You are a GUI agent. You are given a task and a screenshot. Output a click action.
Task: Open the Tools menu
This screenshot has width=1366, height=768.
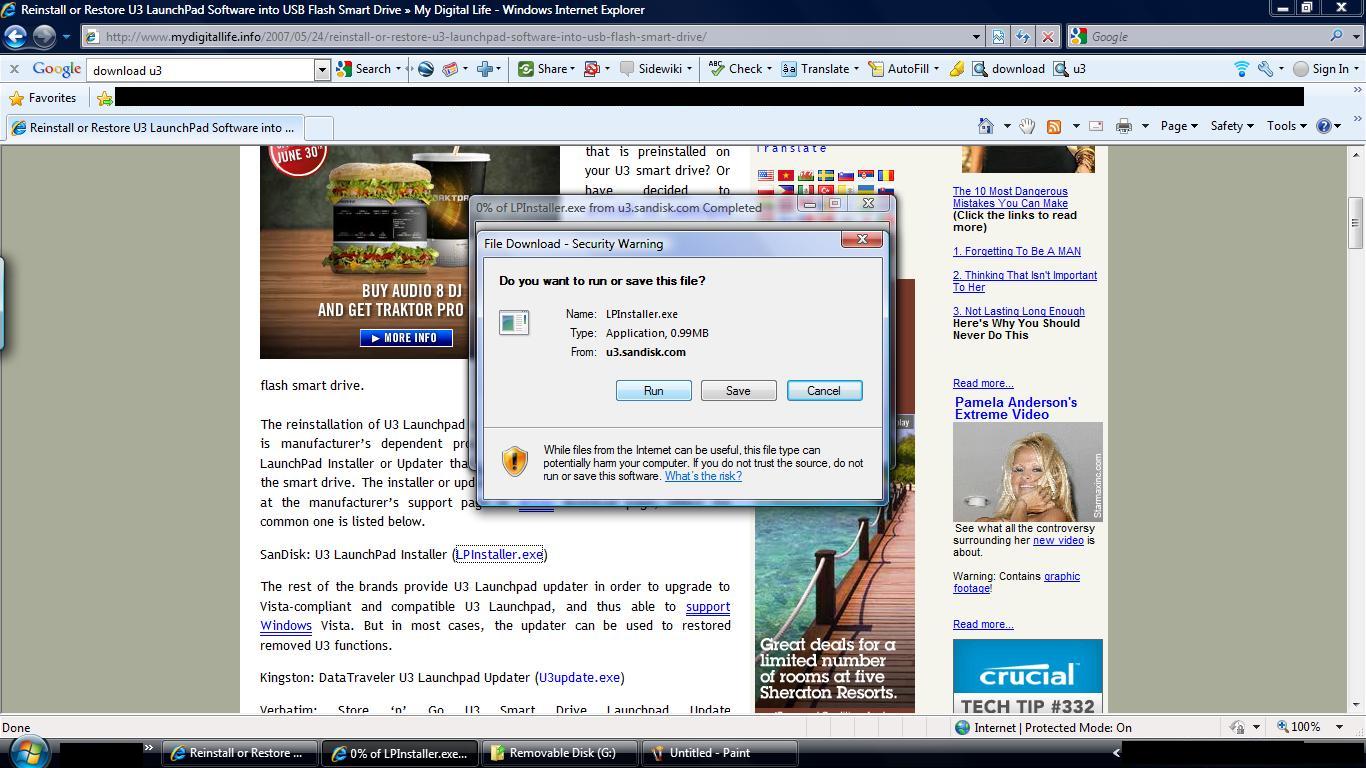point(1286,126)
